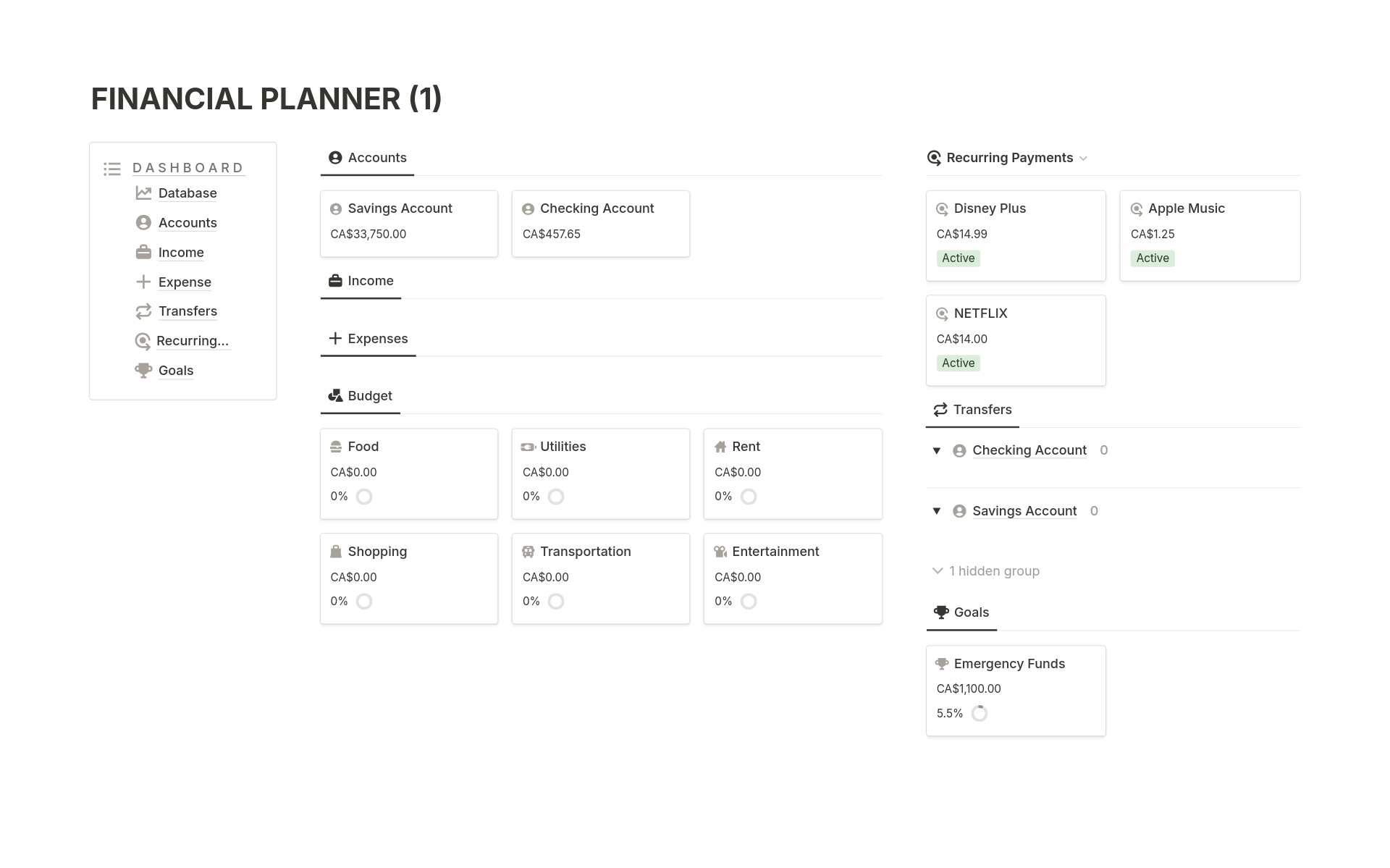Viewport: 1390px width, 868px height.
Task: Click the house icon on the Rent card
Action: click(x=721, y=446)
